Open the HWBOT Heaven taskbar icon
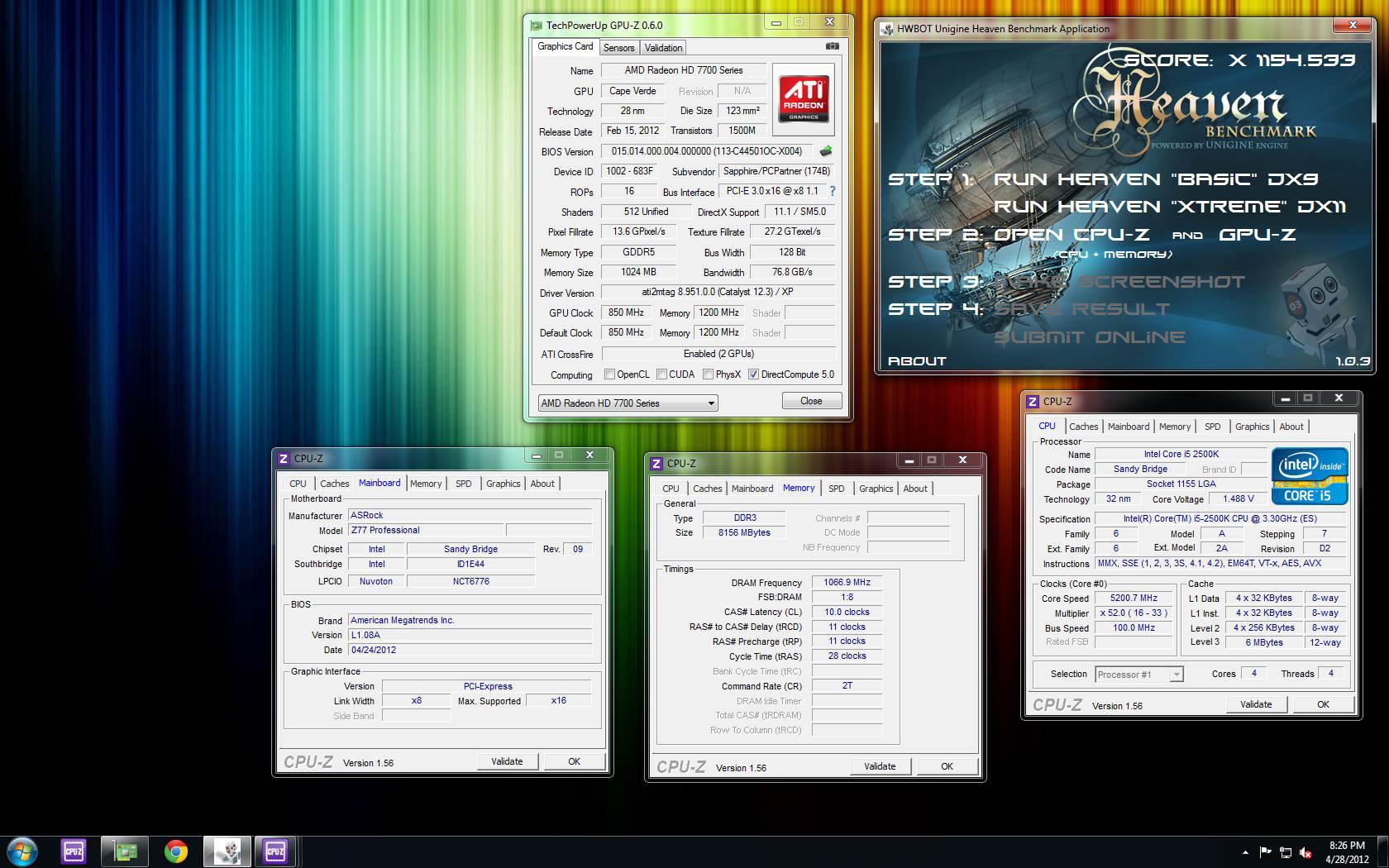Image resolution: width=1389 pixels, height=868 pixels. click(x=227, y=851)
